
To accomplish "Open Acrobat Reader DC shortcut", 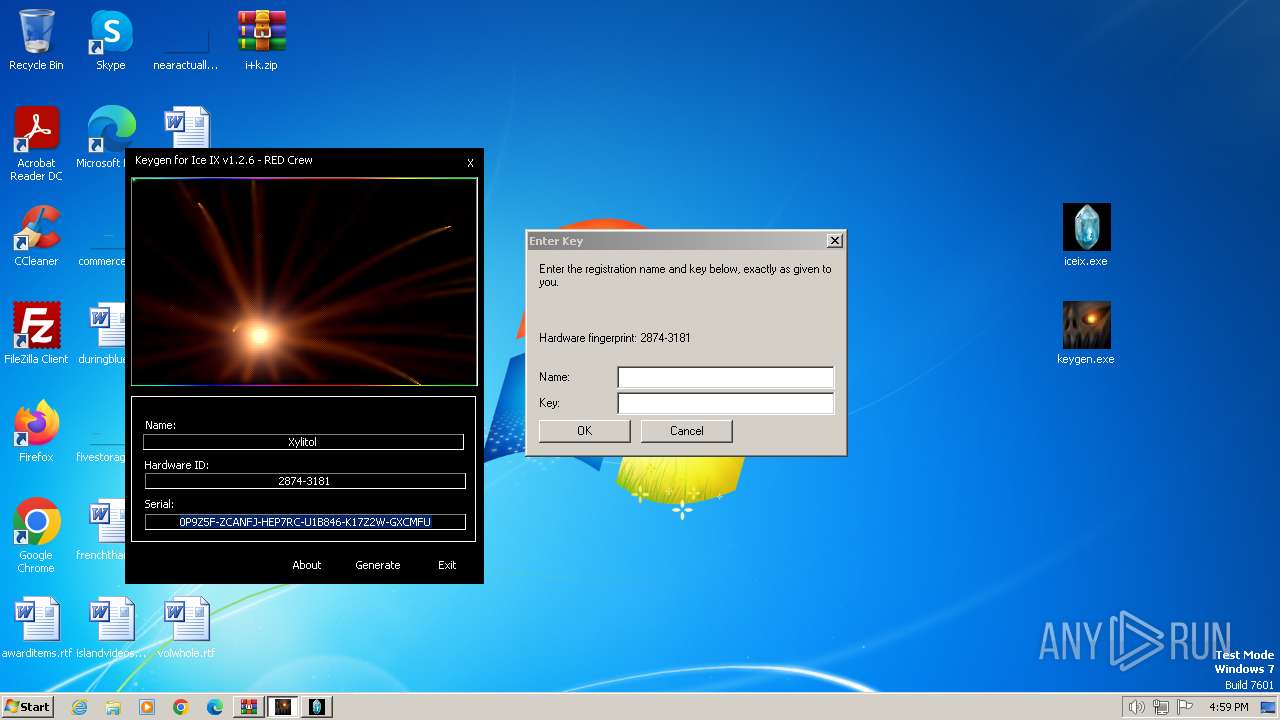I will click(36, 144).
